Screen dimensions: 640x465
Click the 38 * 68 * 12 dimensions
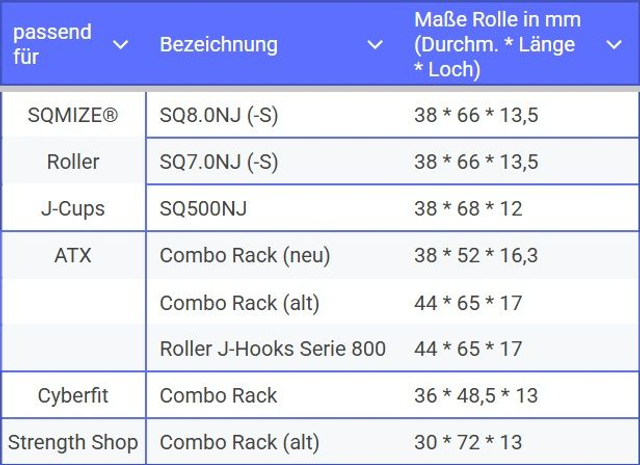coord(468,209)
